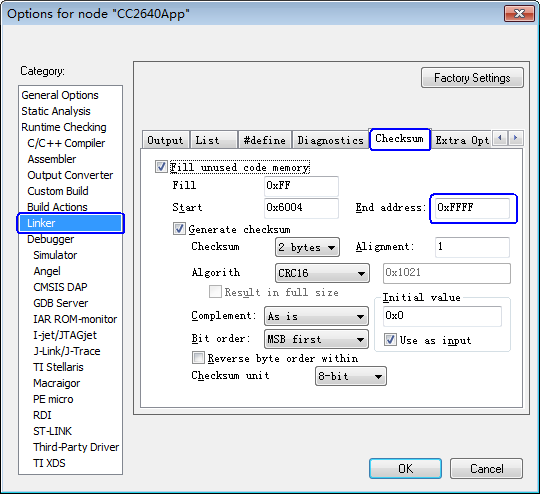Select Static Analysis category

tap(56, 111)
